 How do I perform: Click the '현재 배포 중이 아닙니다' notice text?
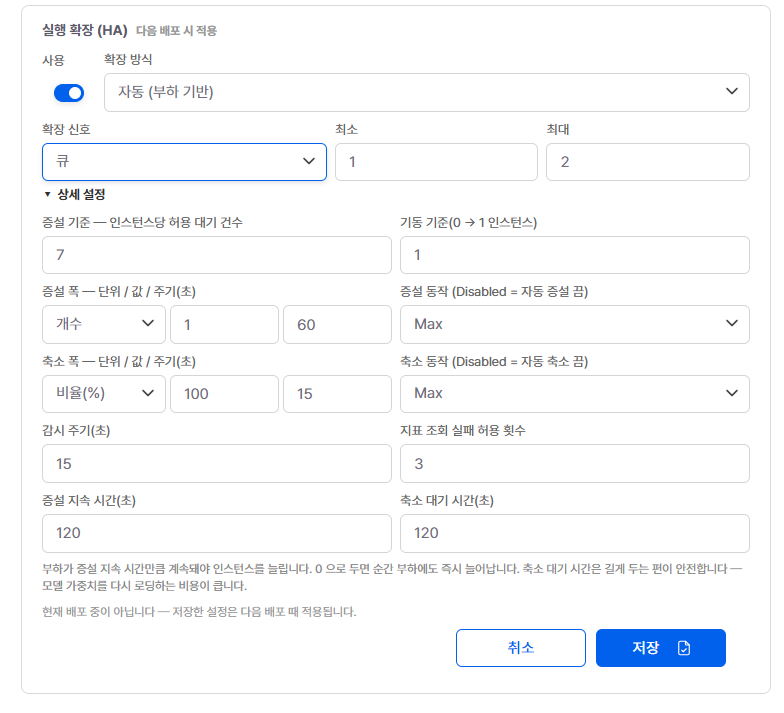point(199,612)
